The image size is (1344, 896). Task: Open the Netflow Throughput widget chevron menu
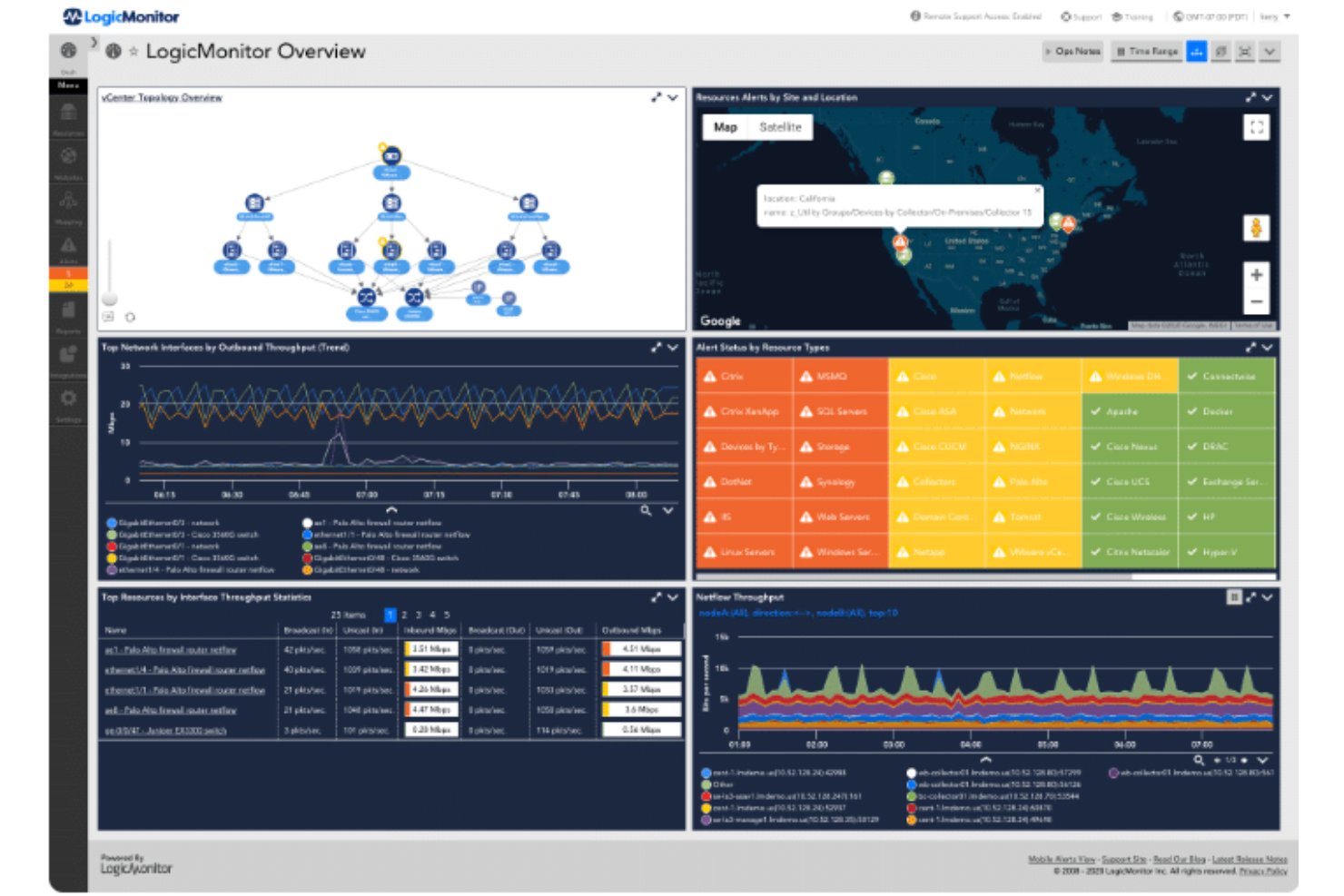pyautogui.click(x=1268, y=597)
